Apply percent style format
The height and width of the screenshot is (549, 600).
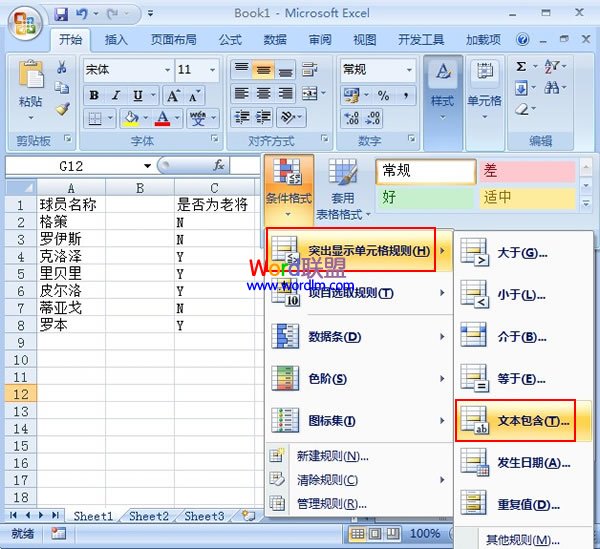coord(383,95)
